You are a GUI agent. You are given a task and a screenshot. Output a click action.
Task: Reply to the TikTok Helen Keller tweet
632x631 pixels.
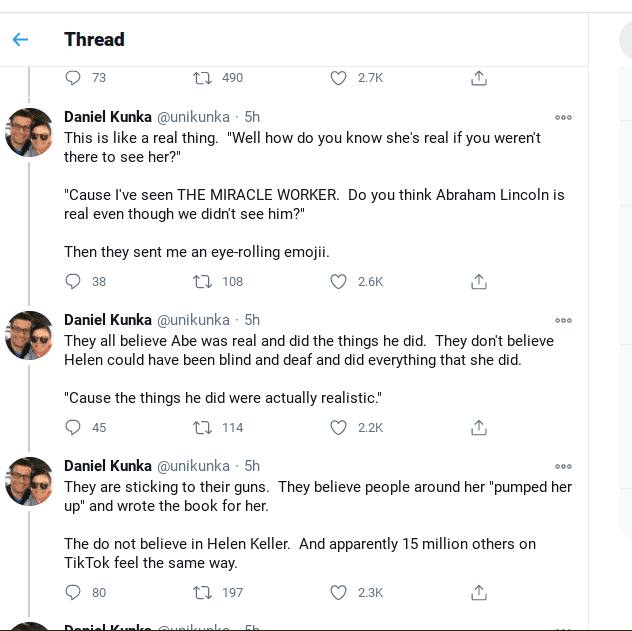[x=73, y=593]
